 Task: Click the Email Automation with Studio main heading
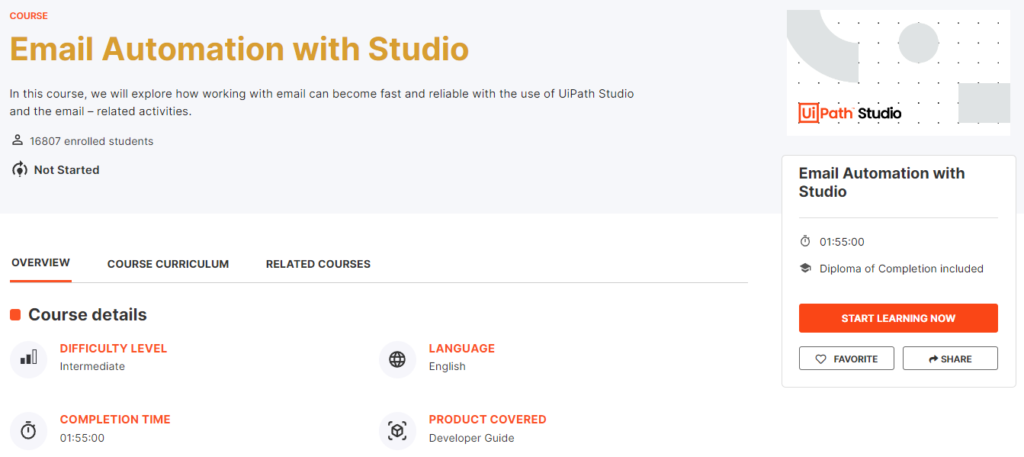(239, 48)
